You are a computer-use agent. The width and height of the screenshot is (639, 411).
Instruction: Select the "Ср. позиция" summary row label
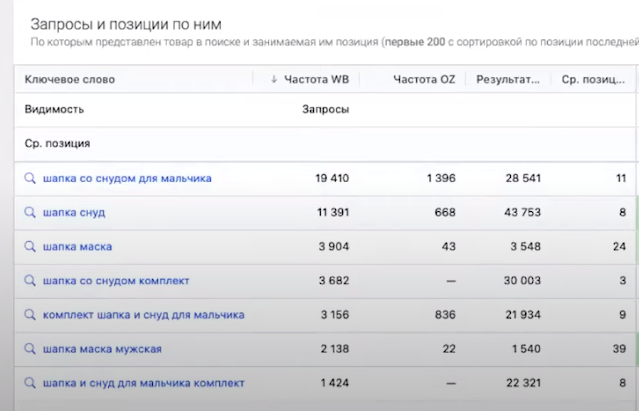click(57, 143)
